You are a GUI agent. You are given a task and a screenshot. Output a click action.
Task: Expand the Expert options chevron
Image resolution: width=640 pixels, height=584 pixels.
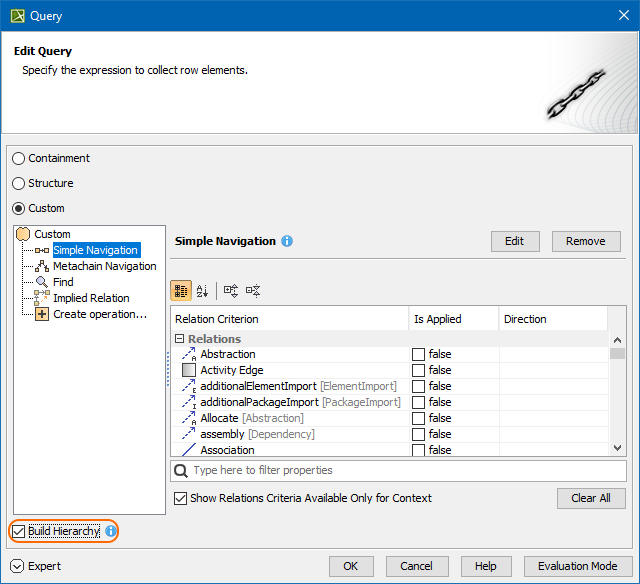(18, 566)
